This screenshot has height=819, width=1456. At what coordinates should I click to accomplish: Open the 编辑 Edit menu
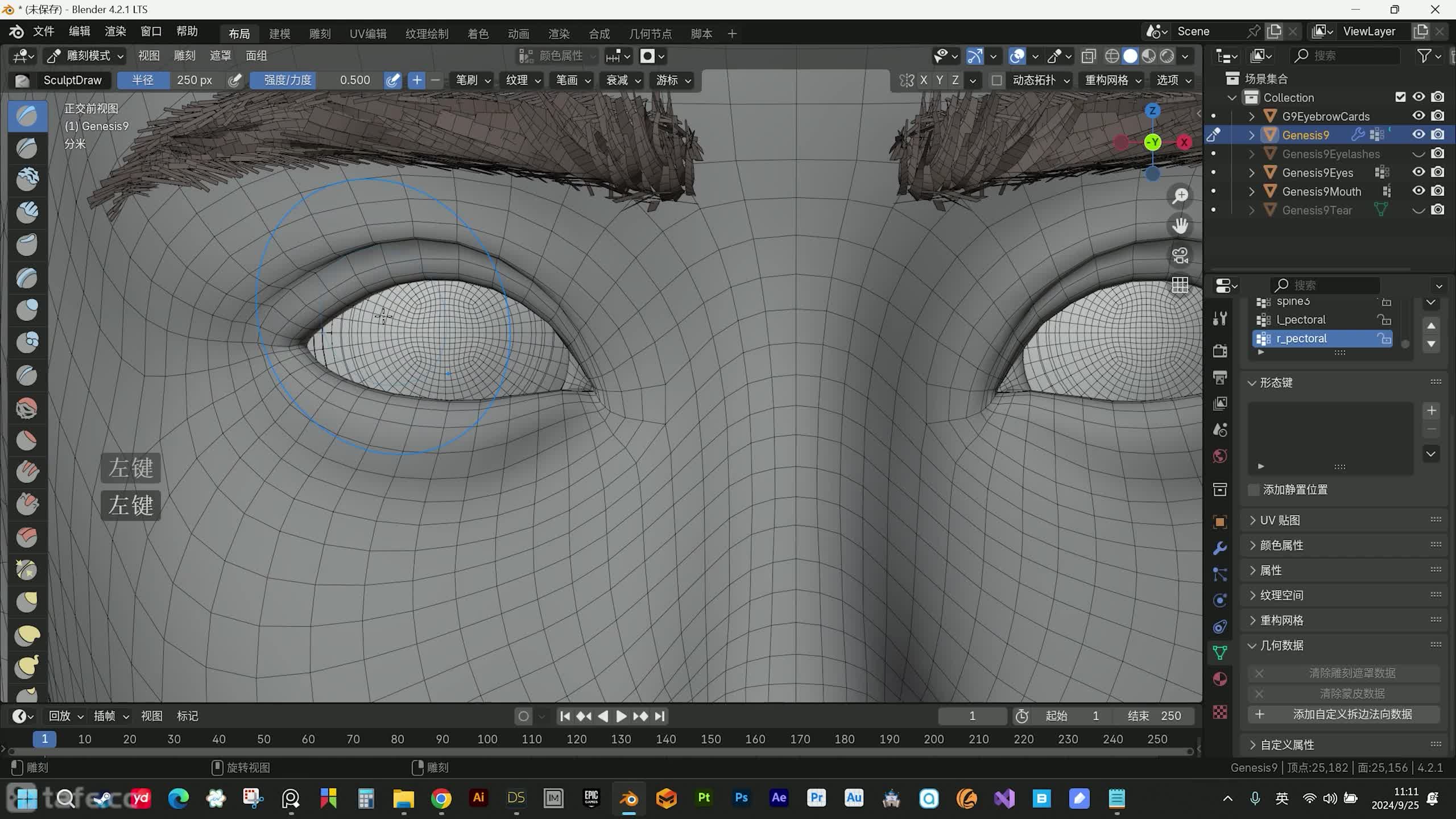point(79,32)
